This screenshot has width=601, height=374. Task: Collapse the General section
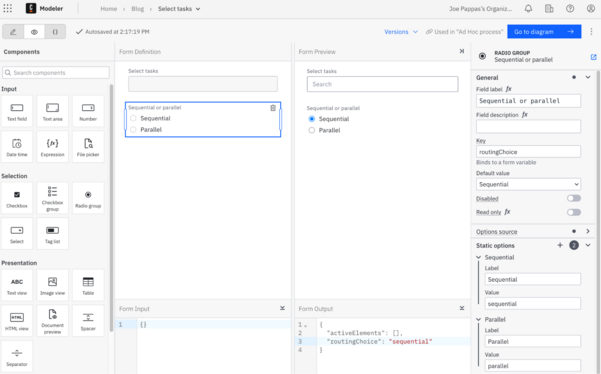point(588,77)
